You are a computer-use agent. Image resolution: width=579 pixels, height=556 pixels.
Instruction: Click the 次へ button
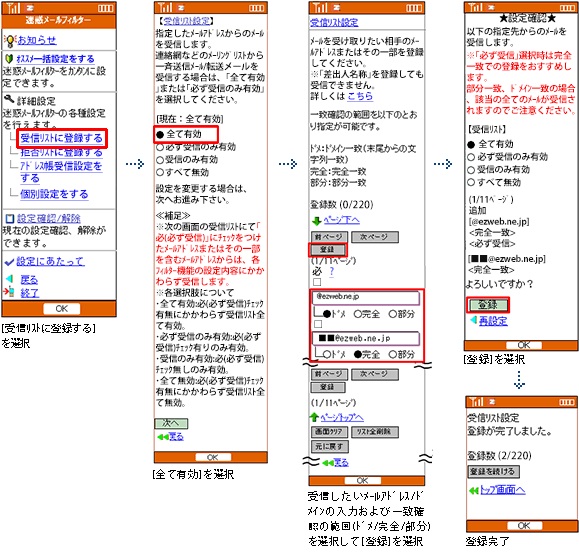point(171,423)
